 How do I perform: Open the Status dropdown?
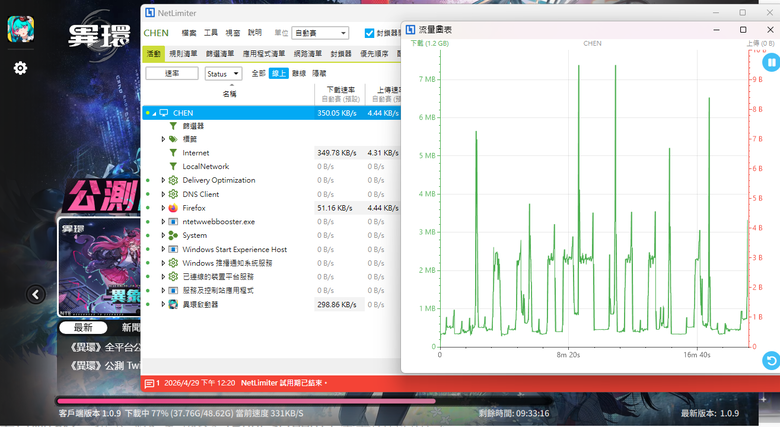[x=223, y=74]
